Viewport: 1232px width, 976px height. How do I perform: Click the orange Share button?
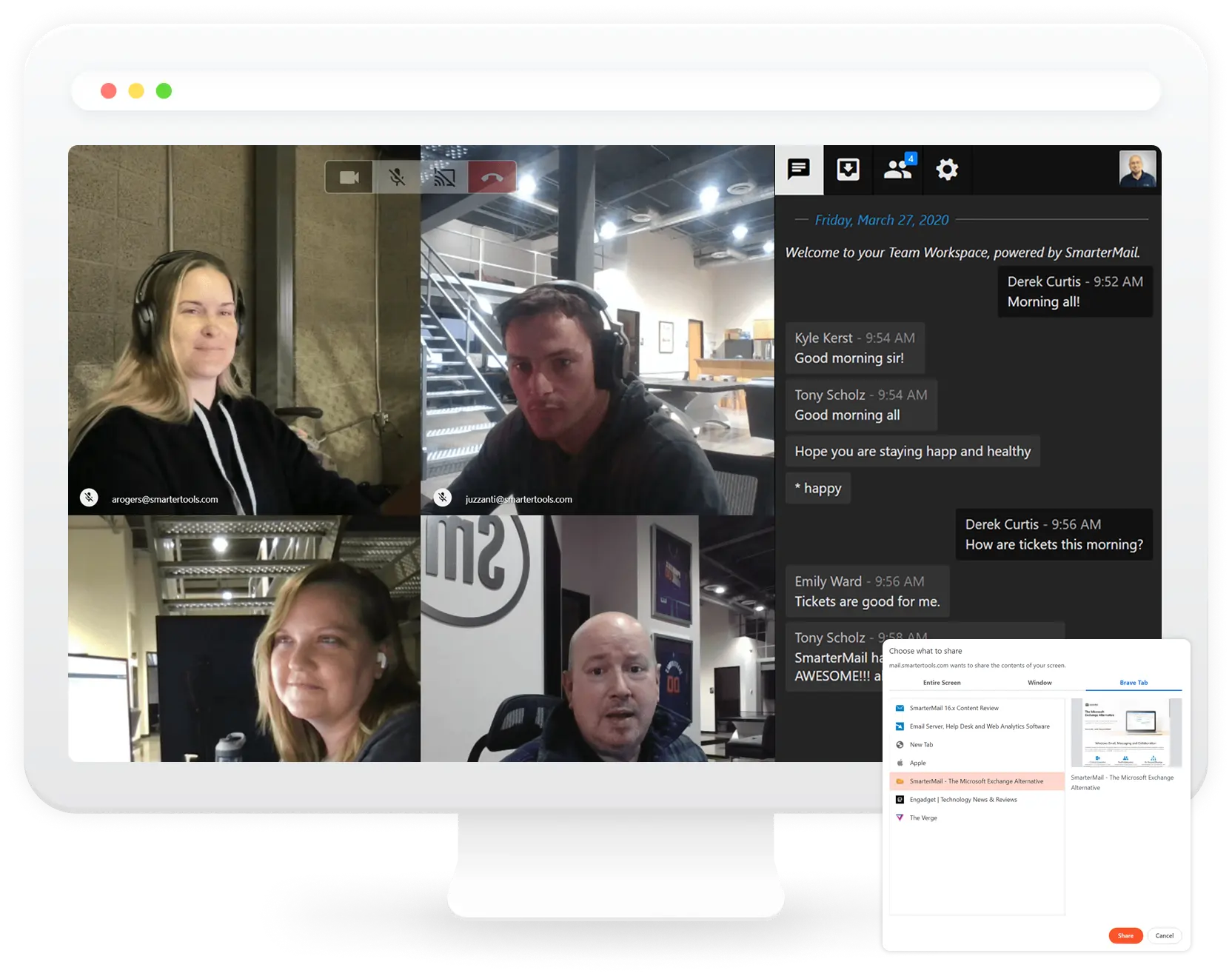tap(1125, 936)
